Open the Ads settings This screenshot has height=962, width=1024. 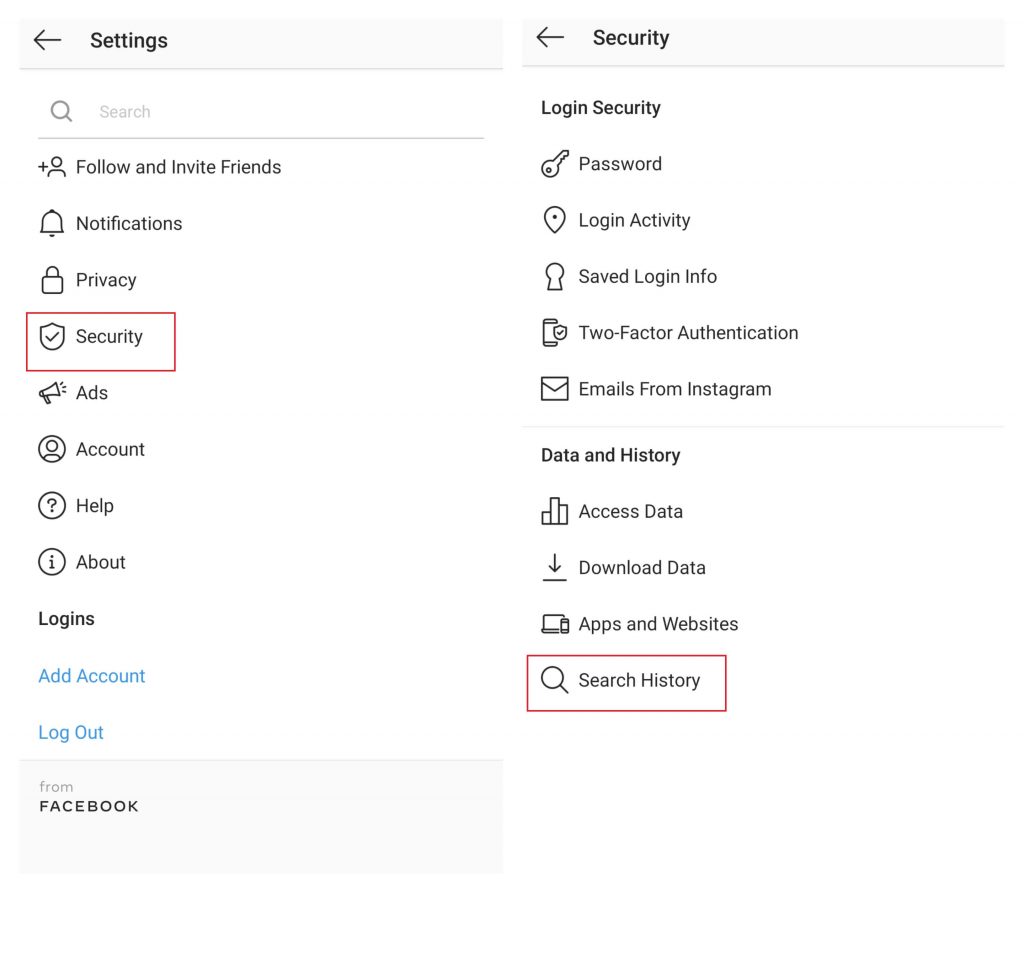coord(91,393)
